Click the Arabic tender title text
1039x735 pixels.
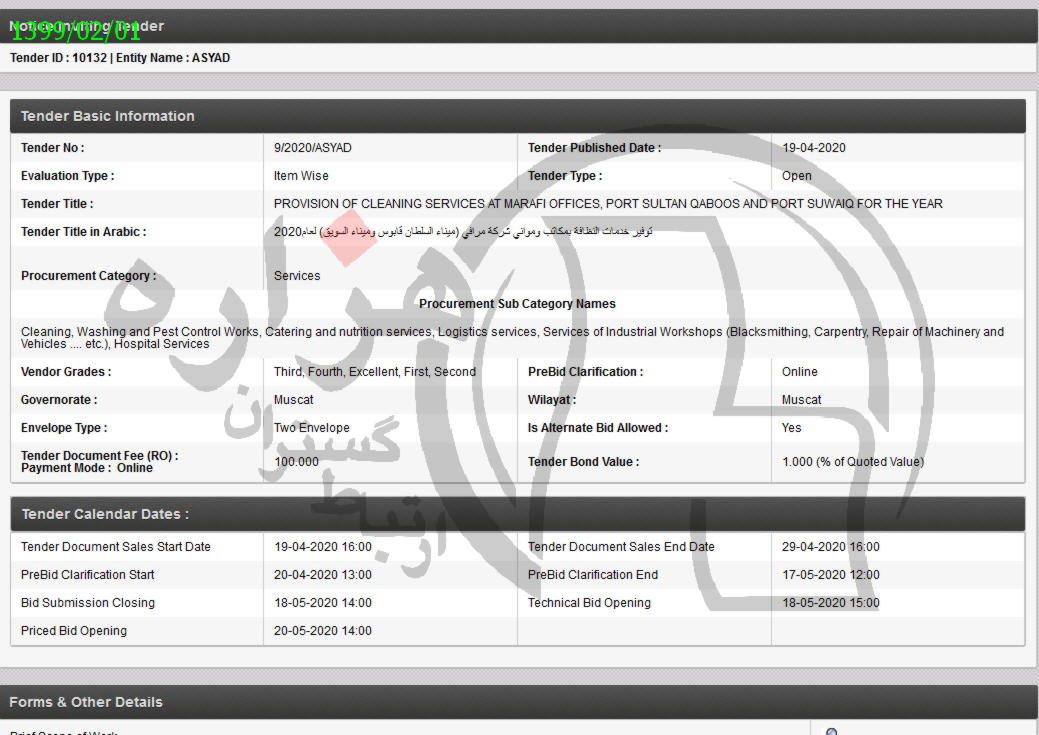[463, 232]
